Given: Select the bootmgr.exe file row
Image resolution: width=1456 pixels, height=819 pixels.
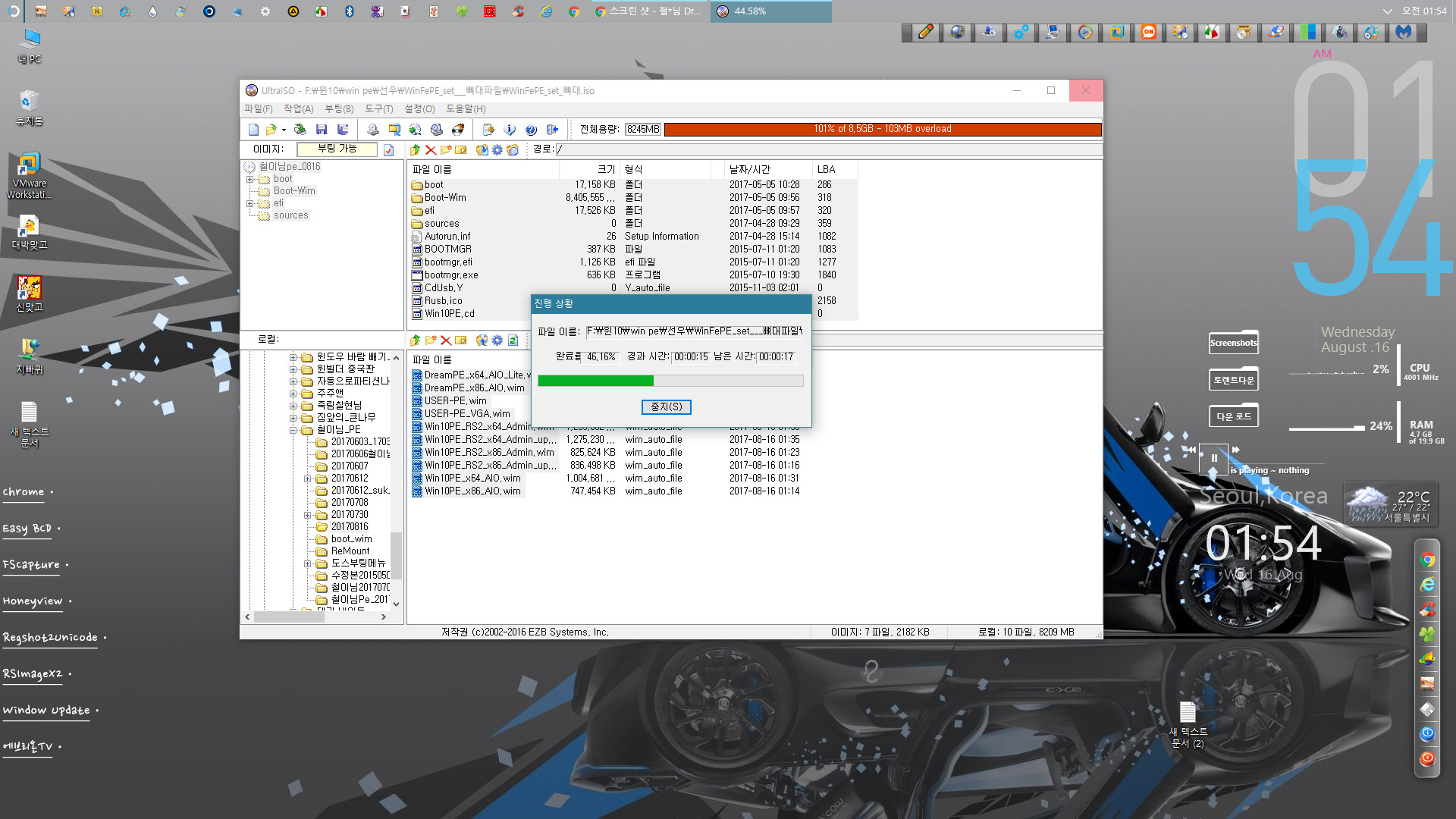Looking at the screenshot, I should tap(634, 275).
